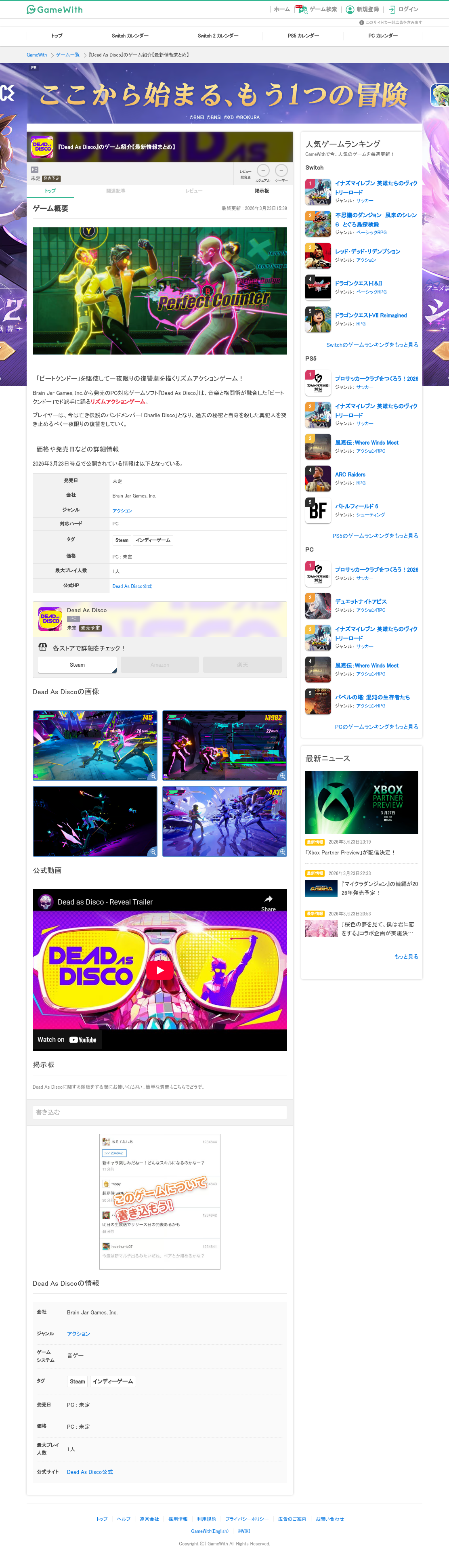Click magnifier icon on score 4,837 screenshot

(282, 852)
